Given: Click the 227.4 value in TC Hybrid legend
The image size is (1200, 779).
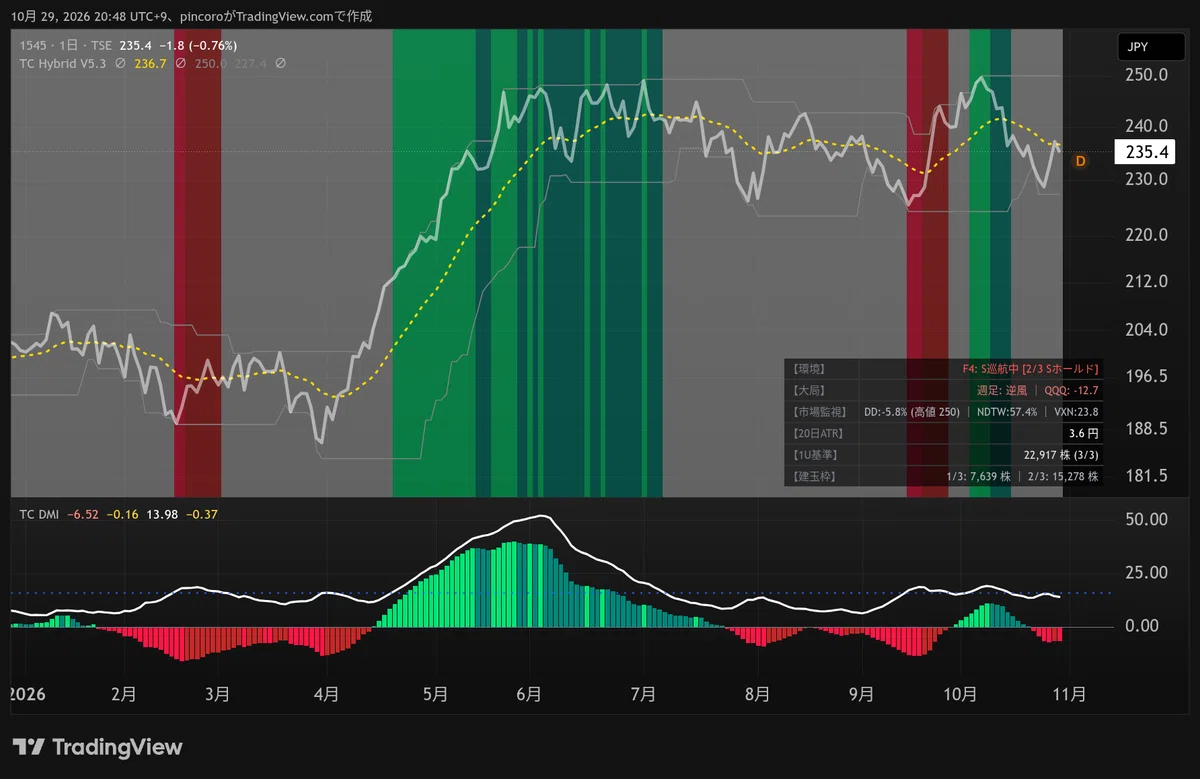Looking at the screenshot, I should pos(250,63).
